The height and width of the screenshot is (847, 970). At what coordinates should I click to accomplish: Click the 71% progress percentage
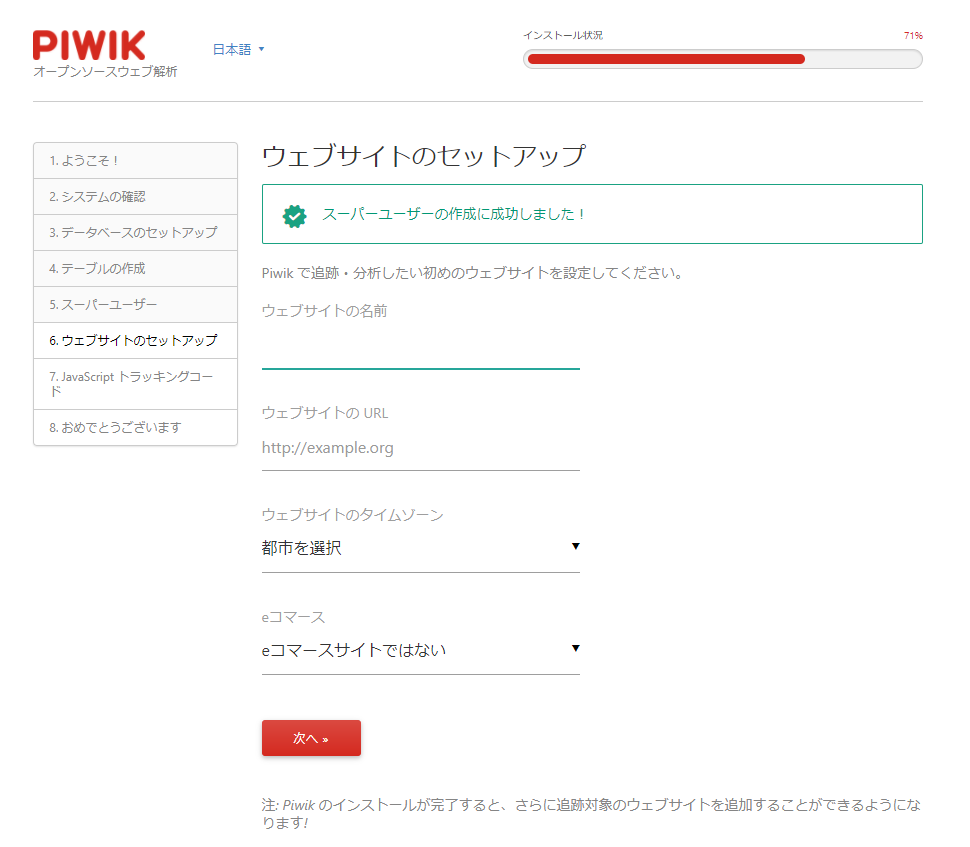913,35
